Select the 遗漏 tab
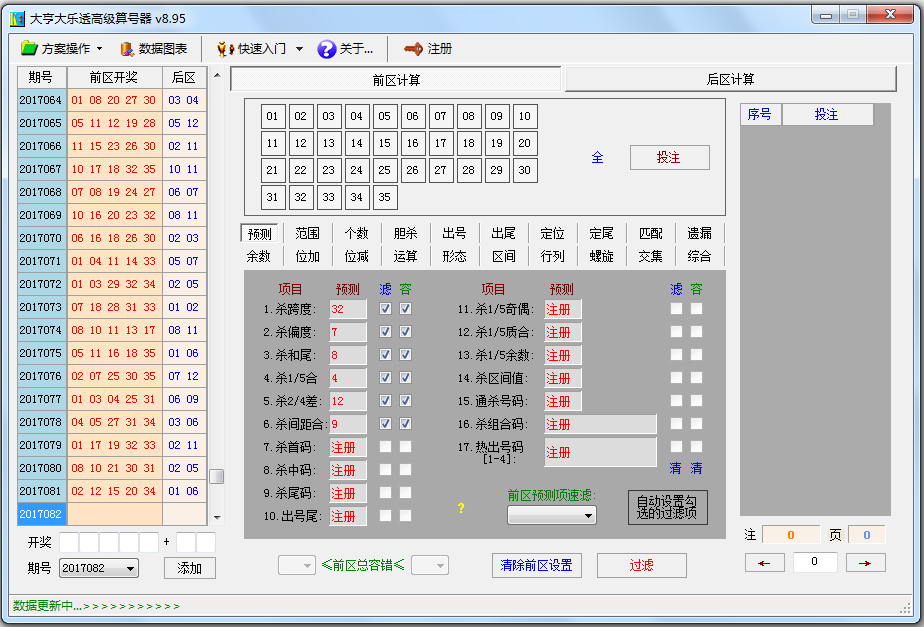The width and height of the screenshot is (924, 627). coord(699,233)
